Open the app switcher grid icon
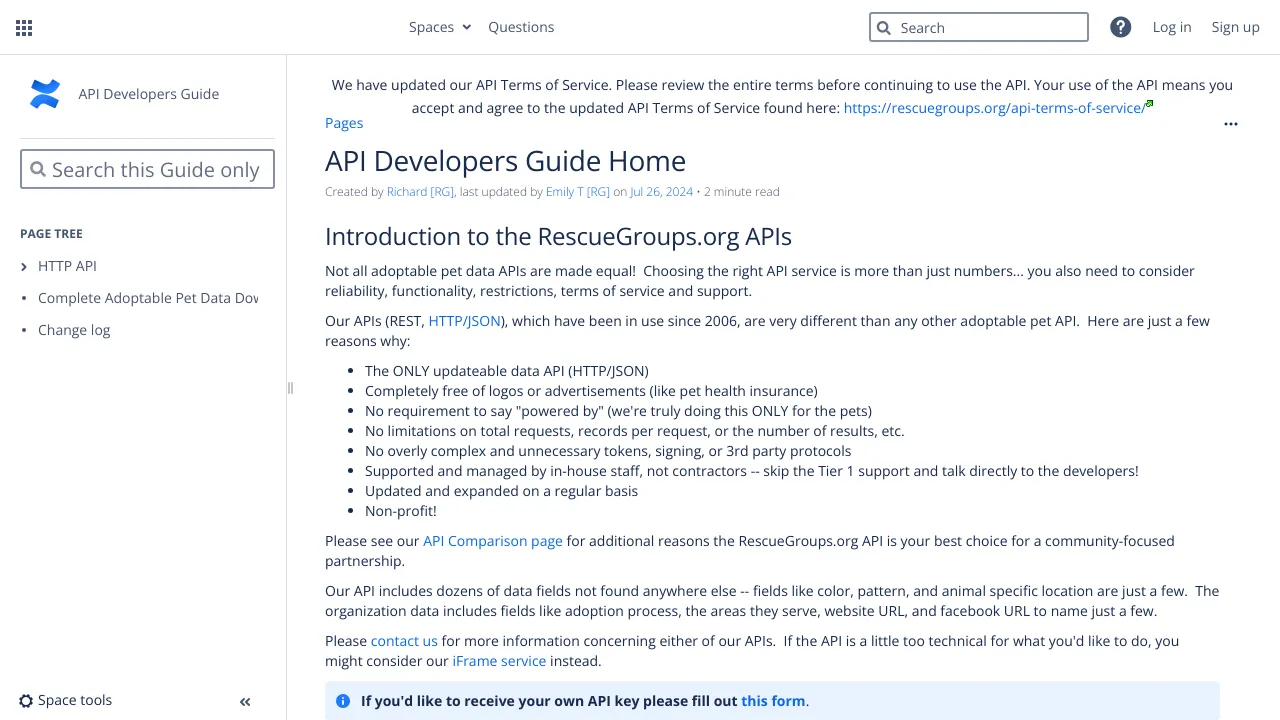Image resolution: width=1280 pixels, height=720 pixels. point(24,28)
